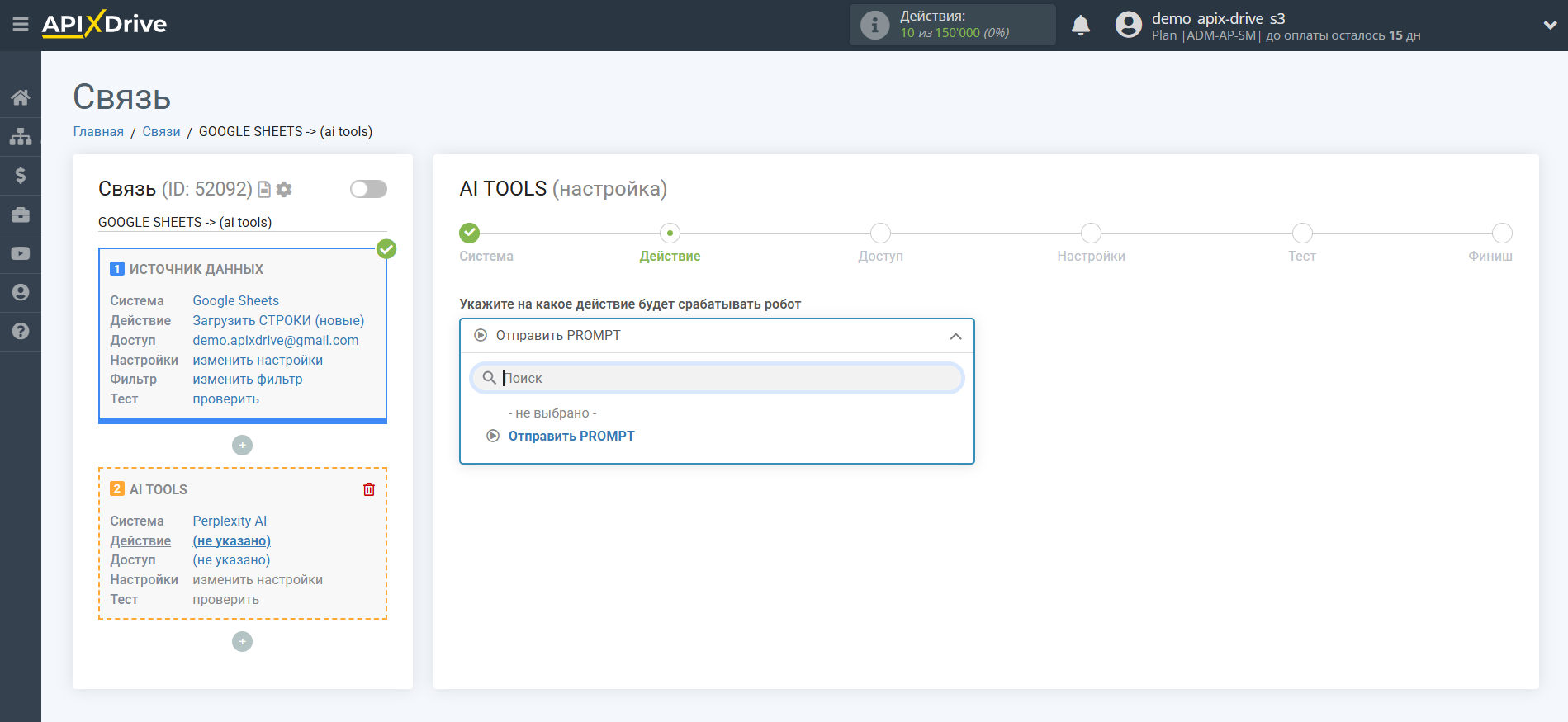Collapse the Отправить PROMPT dropdown

tap(717, 336)
